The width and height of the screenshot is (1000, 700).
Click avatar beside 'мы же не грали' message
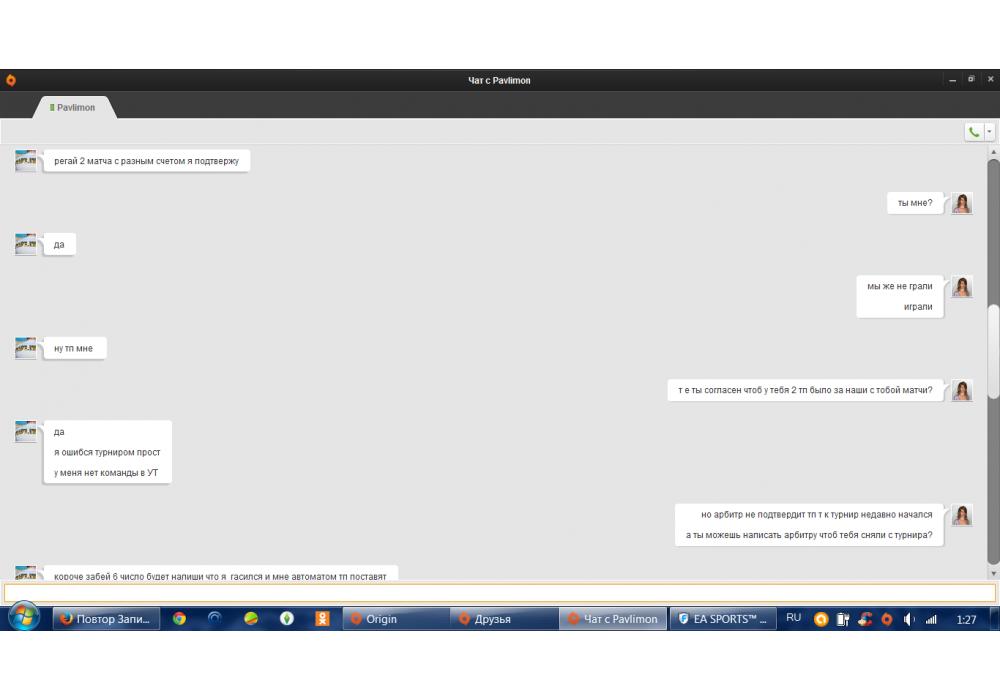[962, 286]
